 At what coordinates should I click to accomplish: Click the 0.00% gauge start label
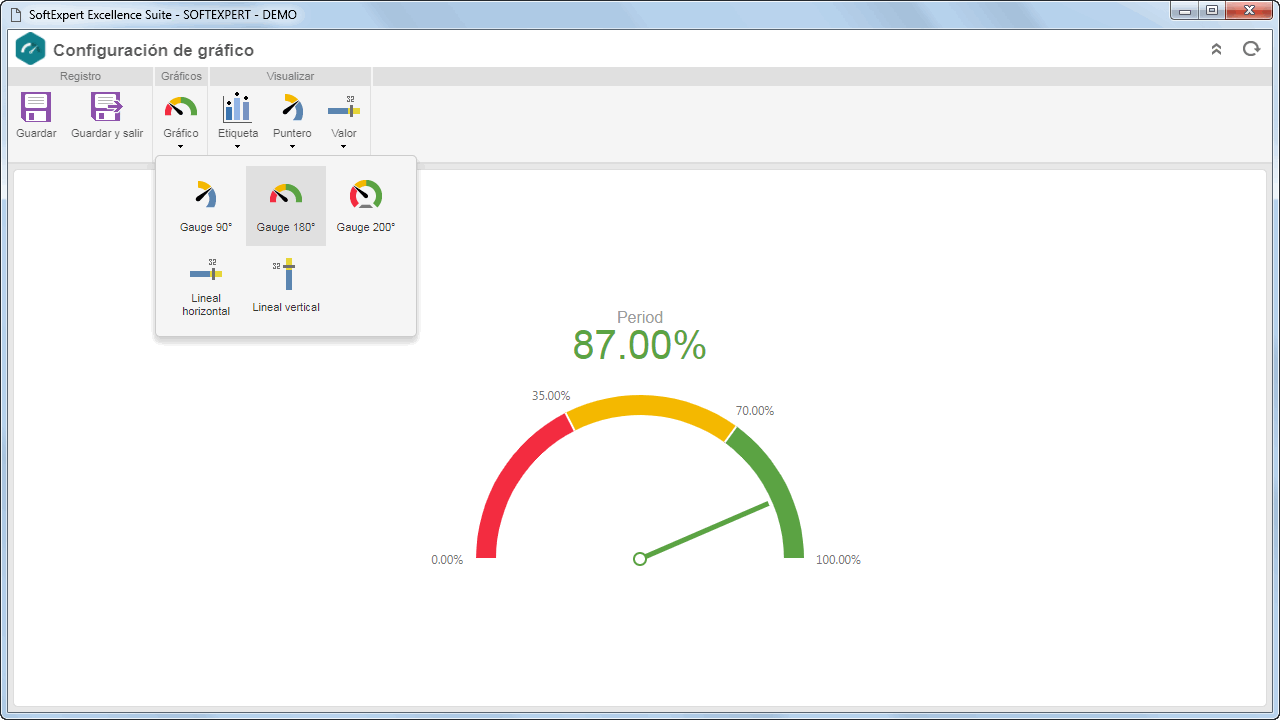(447, 560)
